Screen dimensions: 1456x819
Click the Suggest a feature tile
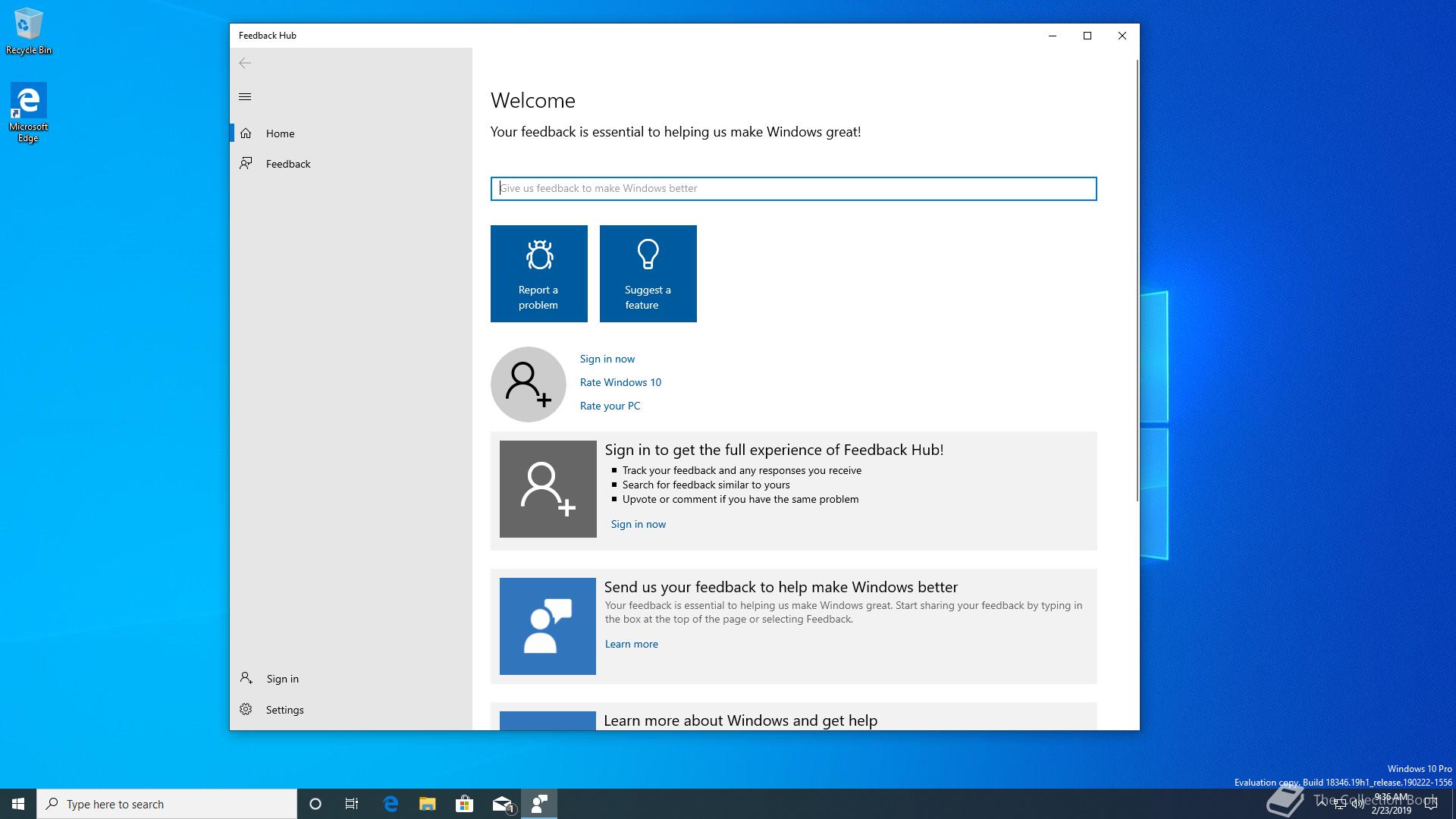[648, 274]
